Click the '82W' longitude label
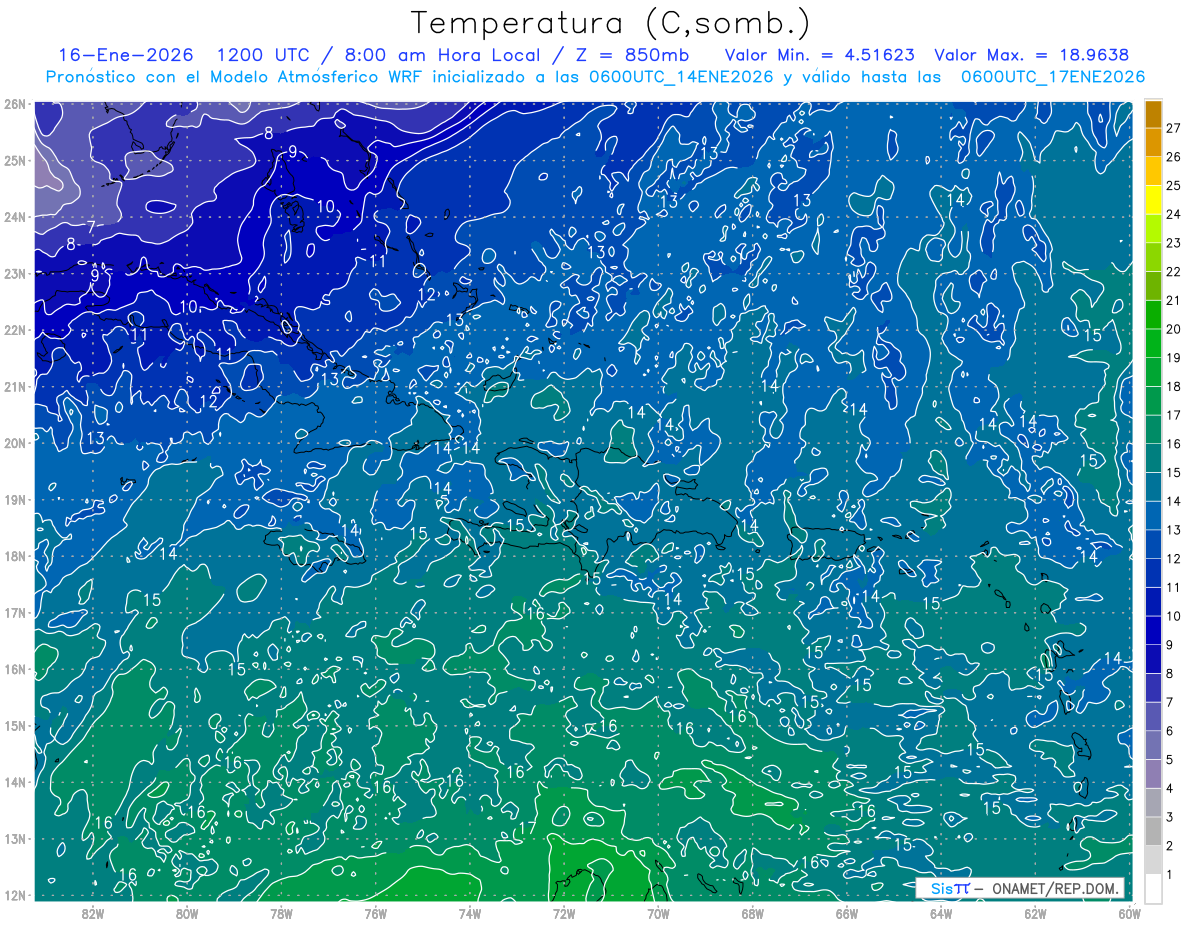The width and height of the screenshot is (1200, 927). [93, 913]
